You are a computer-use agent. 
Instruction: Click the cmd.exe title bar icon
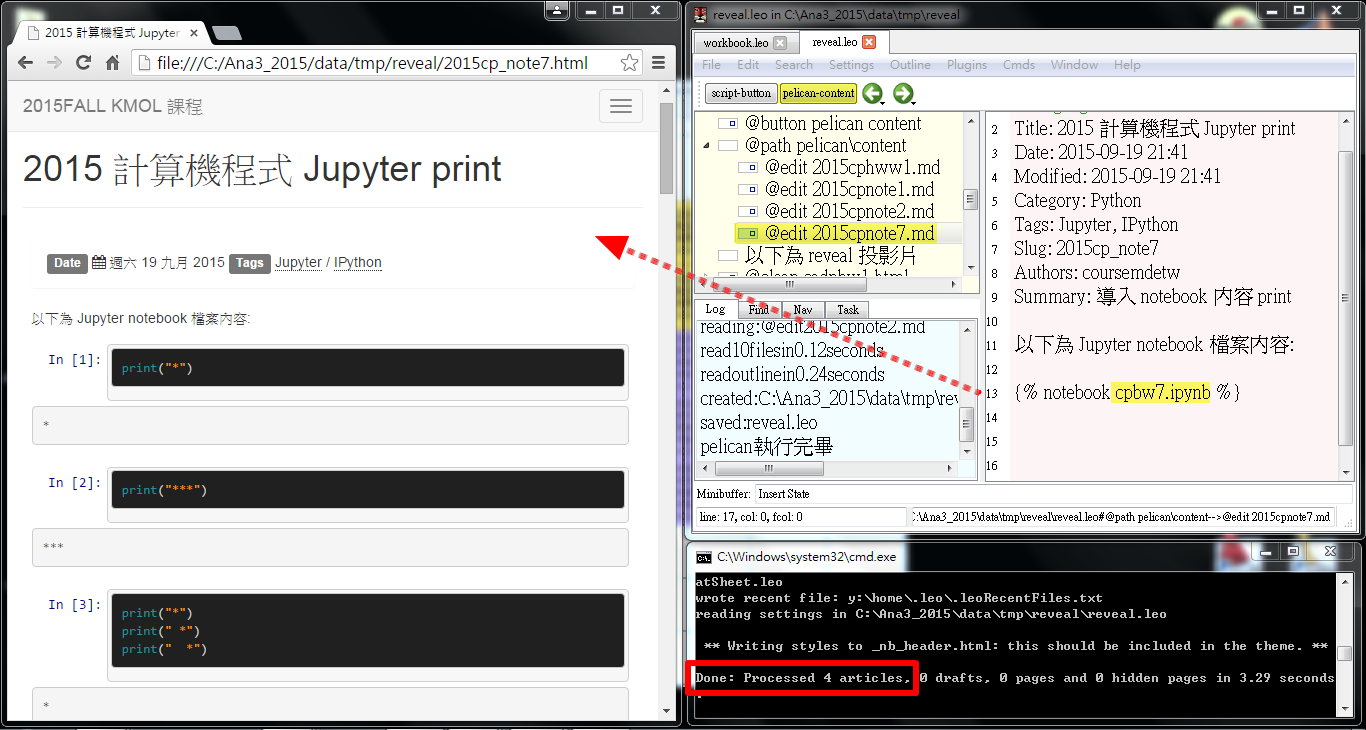tap(704, 557)
